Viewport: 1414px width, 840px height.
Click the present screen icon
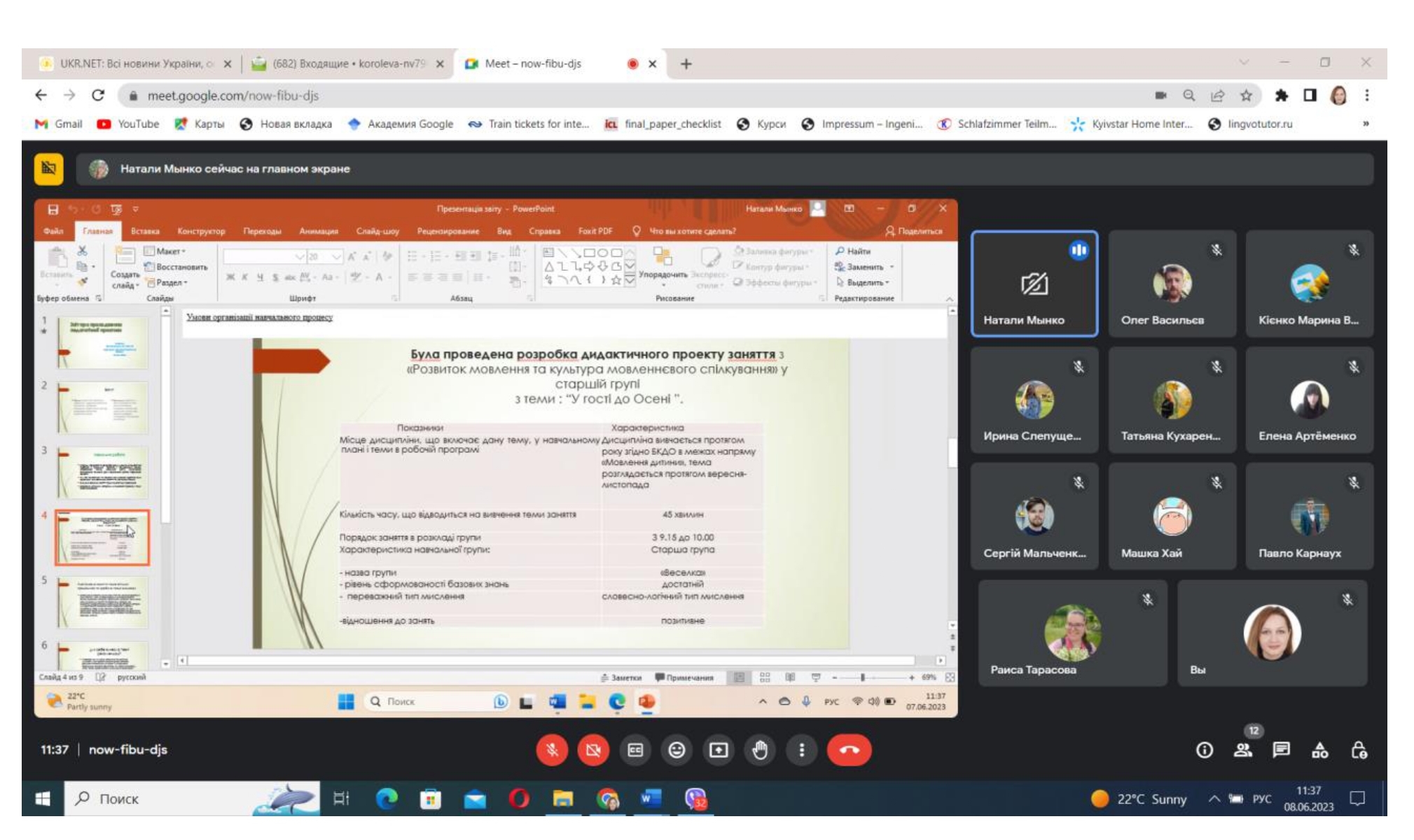(719, 750)
